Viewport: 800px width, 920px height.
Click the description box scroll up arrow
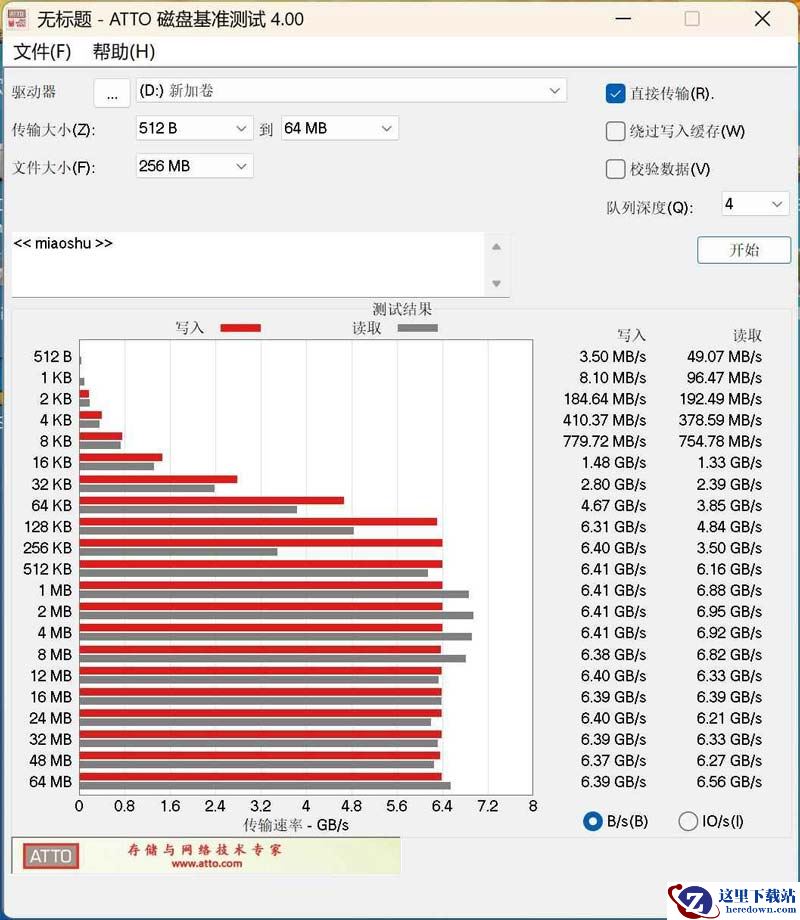(x=497, y=247)
